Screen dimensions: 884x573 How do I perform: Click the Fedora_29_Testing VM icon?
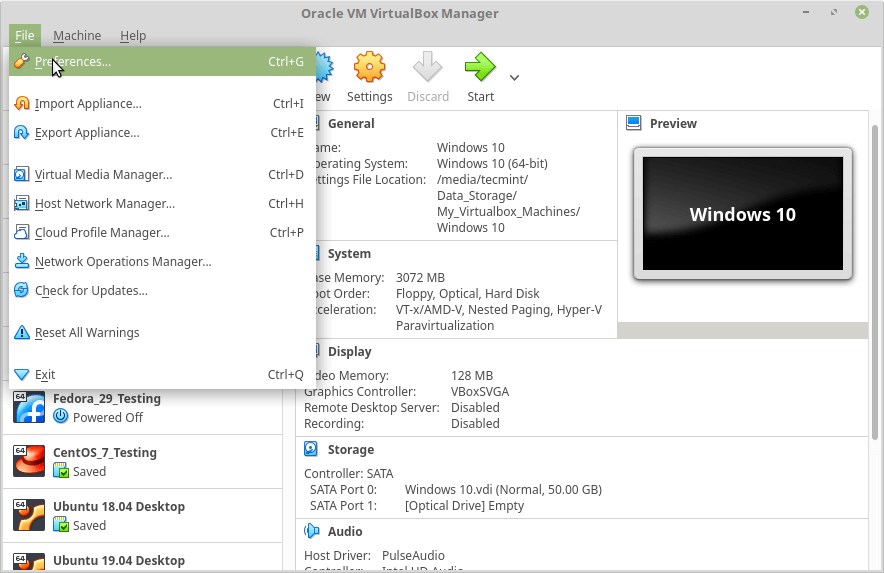pos(29,407)
